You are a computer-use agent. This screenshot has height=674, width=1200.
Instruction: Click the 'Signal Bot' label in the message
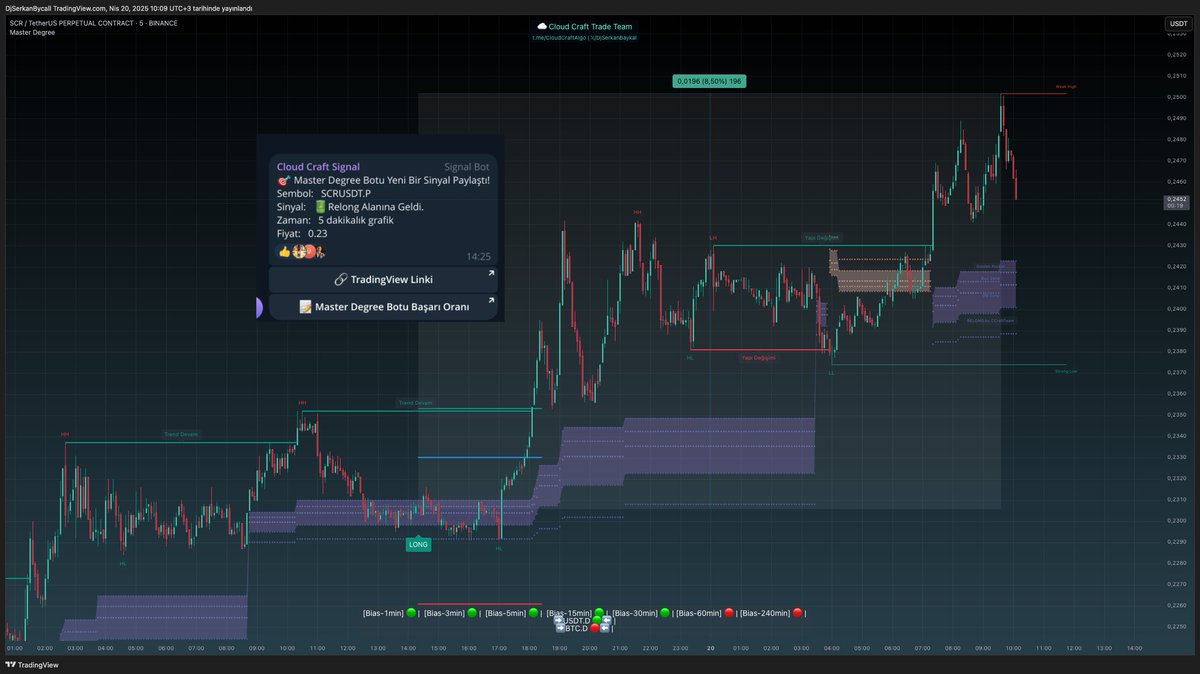click(x=467, y=166)
